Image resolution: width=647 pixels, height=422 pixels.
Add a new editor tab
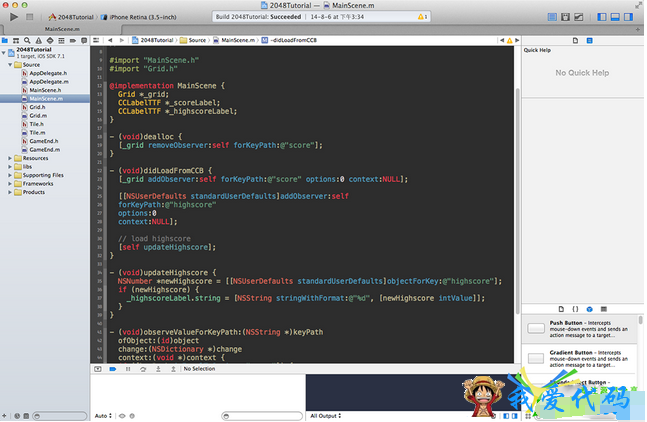(x=638, y=29)
